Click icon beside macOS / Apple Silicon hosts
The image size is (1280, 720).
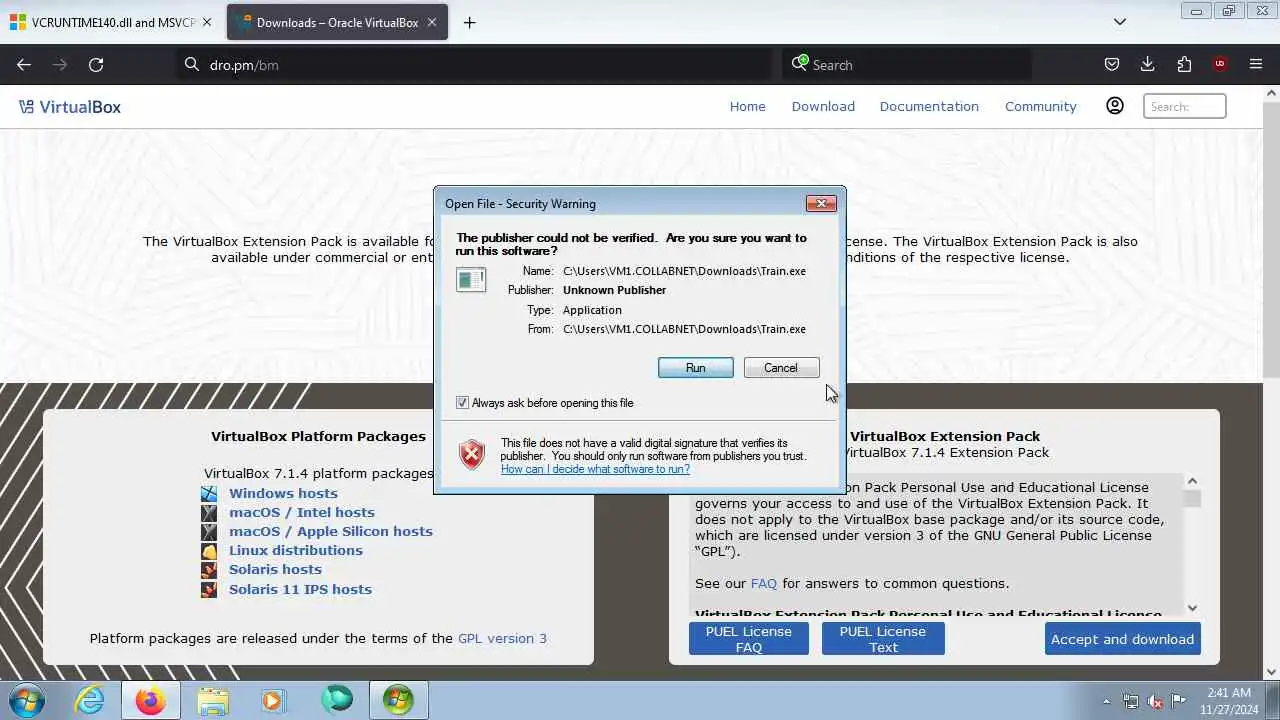[x=209, y=531]
